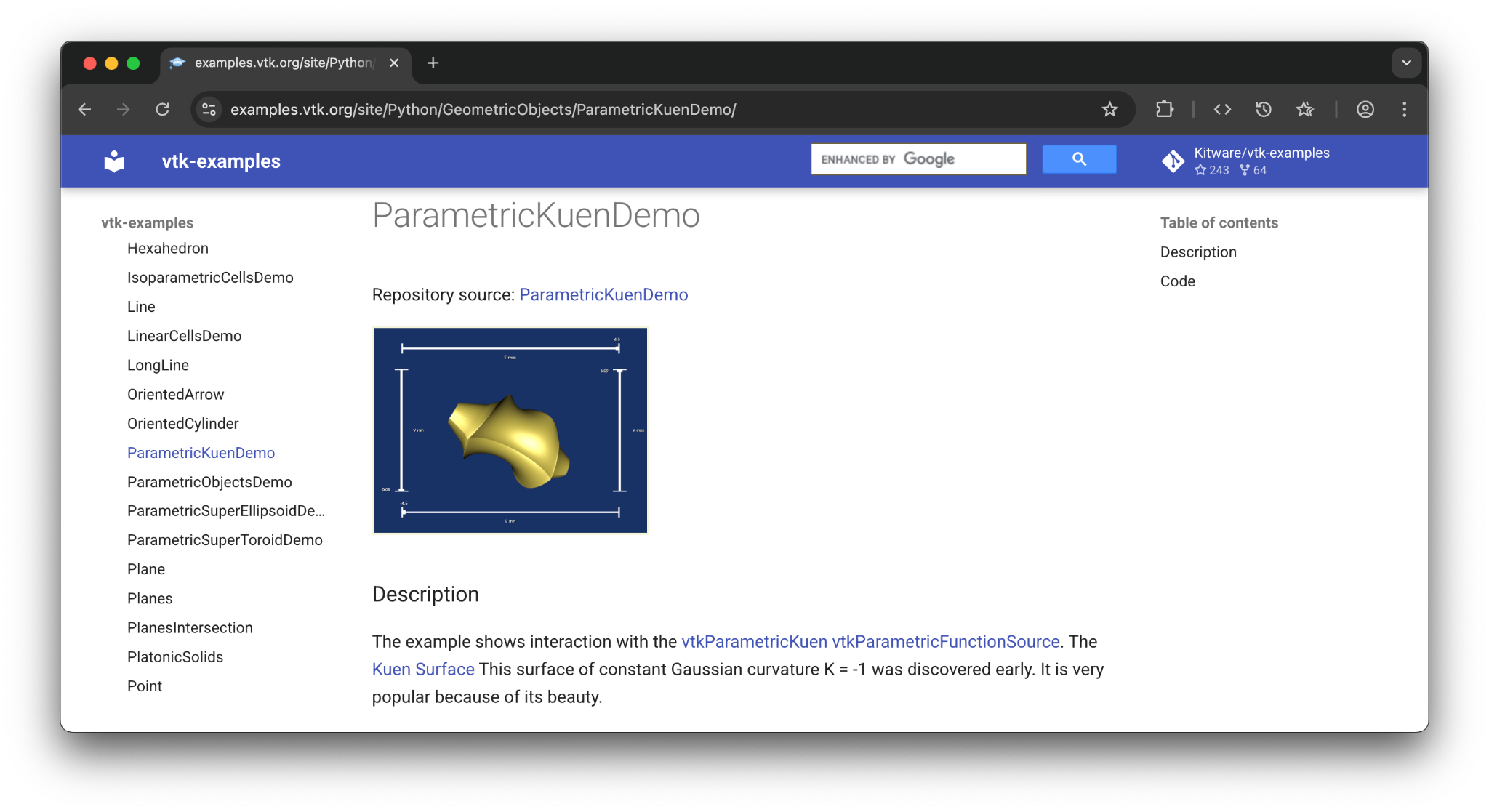Open the Kuen Surface link
Viewport: 1489px width, 812px height.
tap(423, 669)
